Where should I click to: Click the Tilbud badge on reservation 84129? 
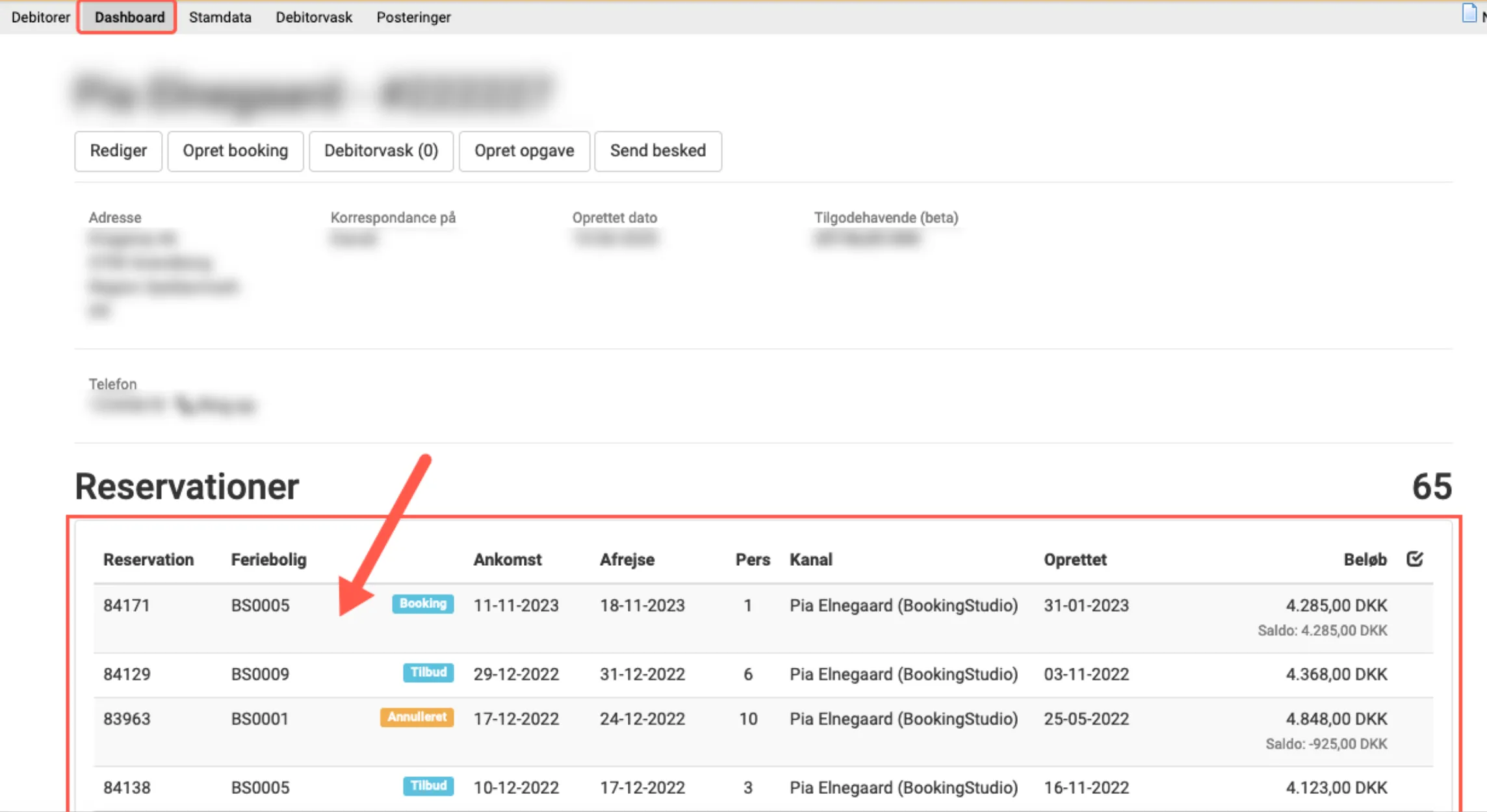point(428,673)
